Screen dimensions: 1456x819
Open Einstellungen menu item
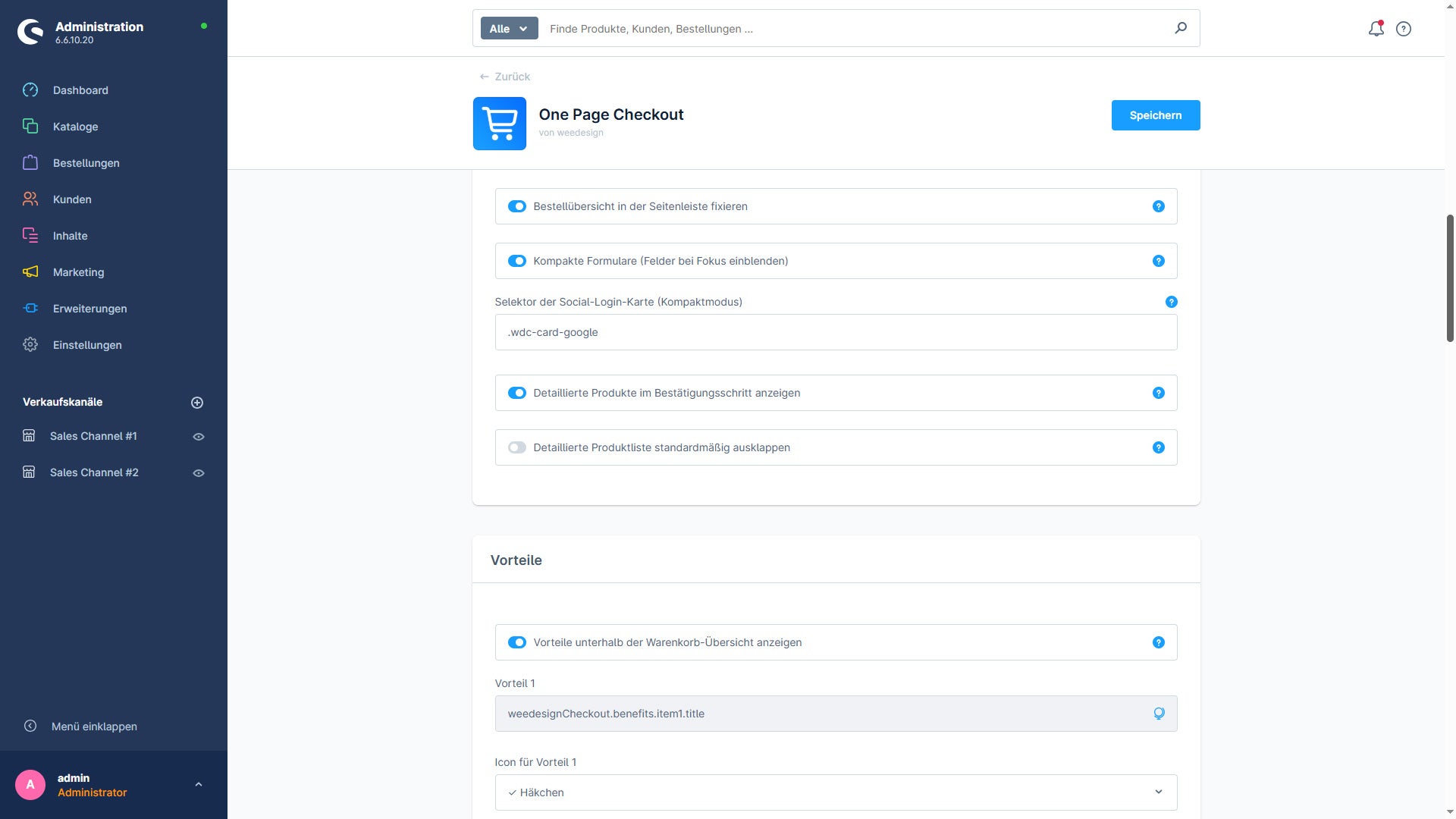tap(87, 345)
